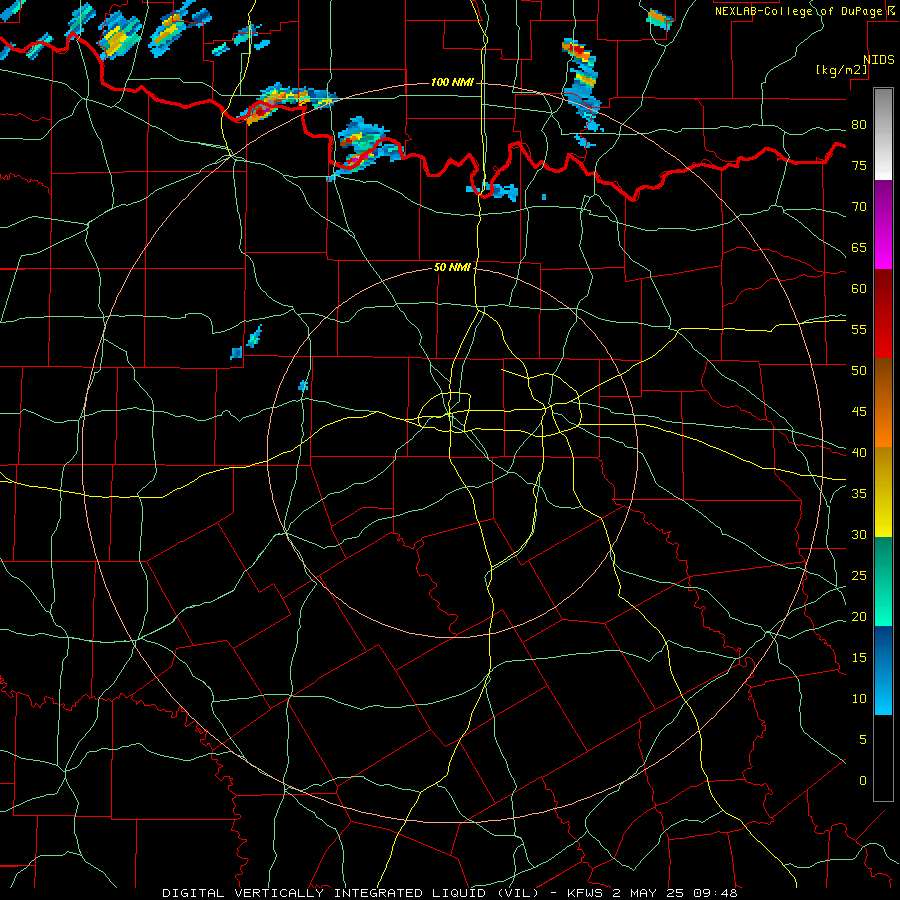Click the "[kg/m2]" units label
The image size is (900, 900).
[841, 70]
